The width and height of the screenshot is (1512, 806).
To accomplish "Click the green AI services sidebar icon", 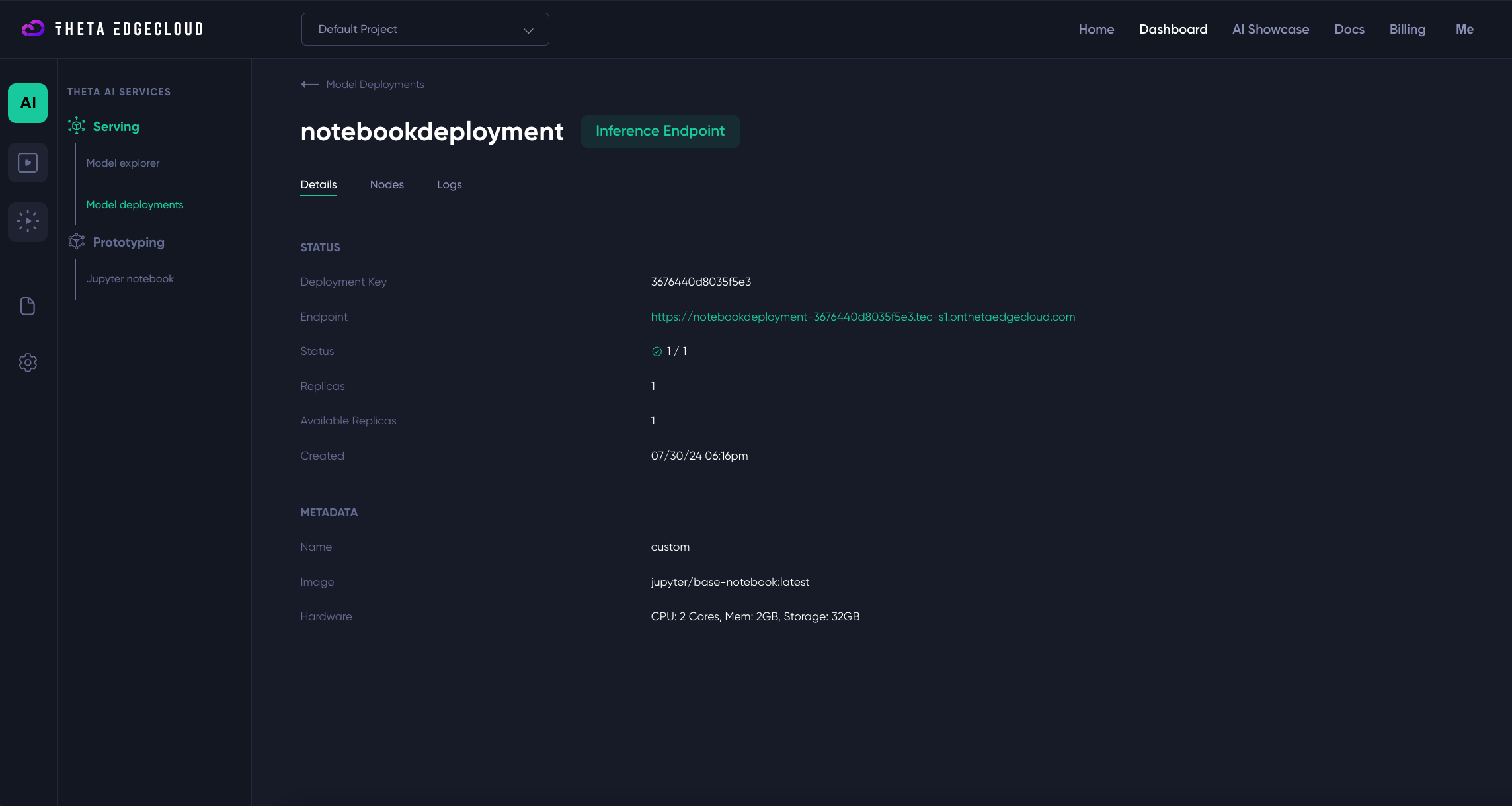I will pyautogui.click(x=28, y=102).
